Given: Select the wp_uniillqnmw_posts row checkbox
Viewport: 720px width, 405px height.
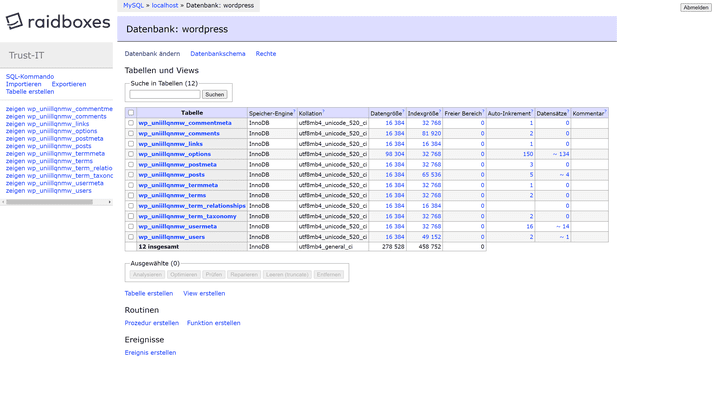Looking at the screenshot, I should 131,175.
